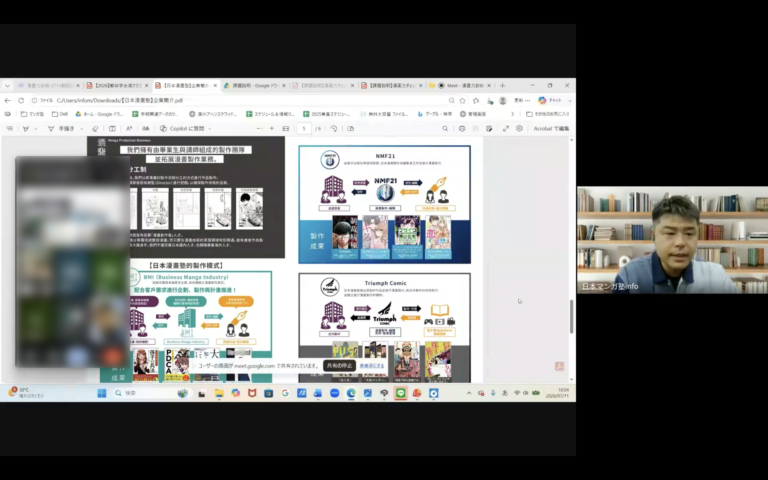Print the PDF document
Viewport: 768px width, 480px height.
462,128
